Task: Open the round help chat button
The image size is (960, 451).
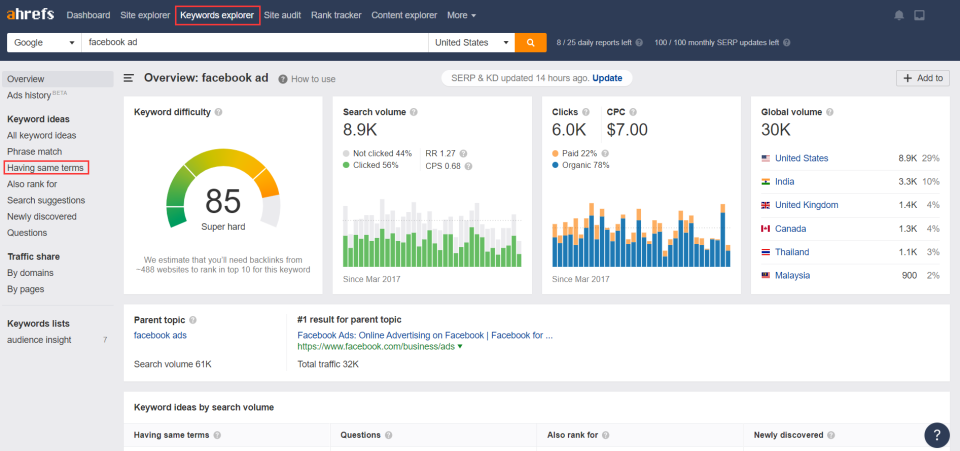Action: click(937, 434)
